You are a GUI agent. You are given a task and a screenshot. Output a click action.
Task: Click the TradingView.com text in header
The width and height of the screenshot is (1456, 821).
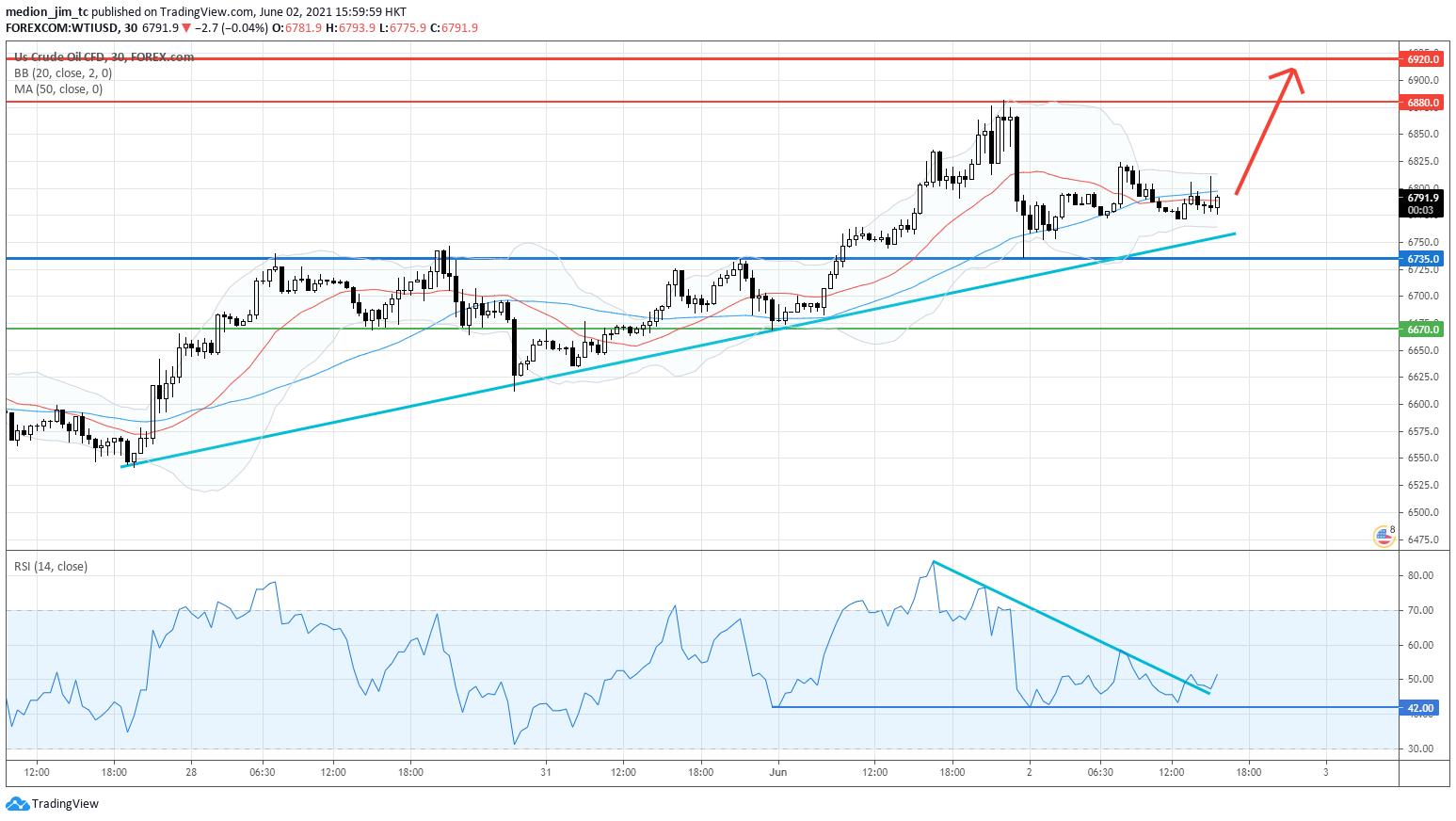pos(207,11)
